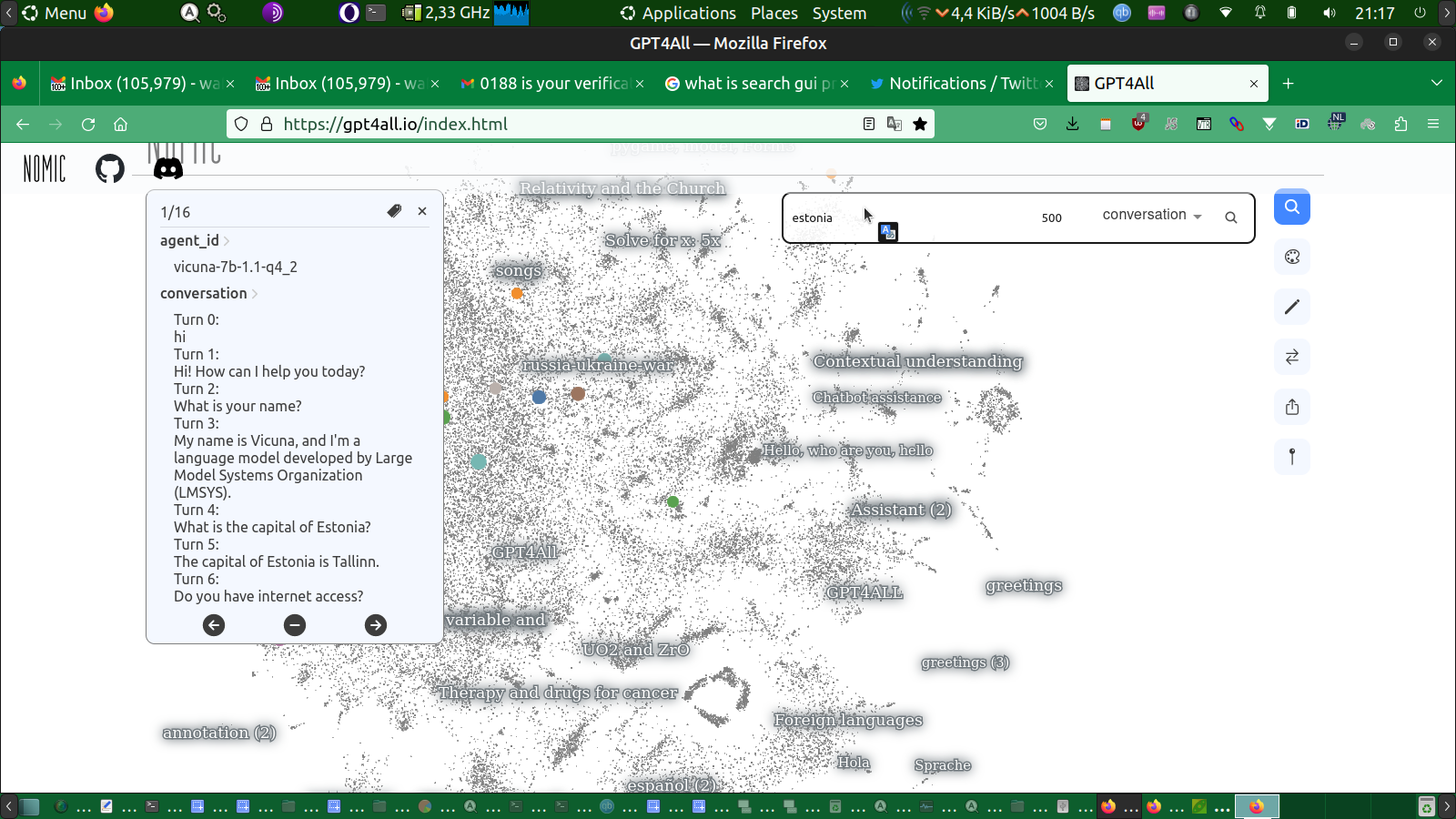Click the translate icon below the search field
Image resolution: width=1456 pixels, height=819 pixels.
(x=888, y=232)
